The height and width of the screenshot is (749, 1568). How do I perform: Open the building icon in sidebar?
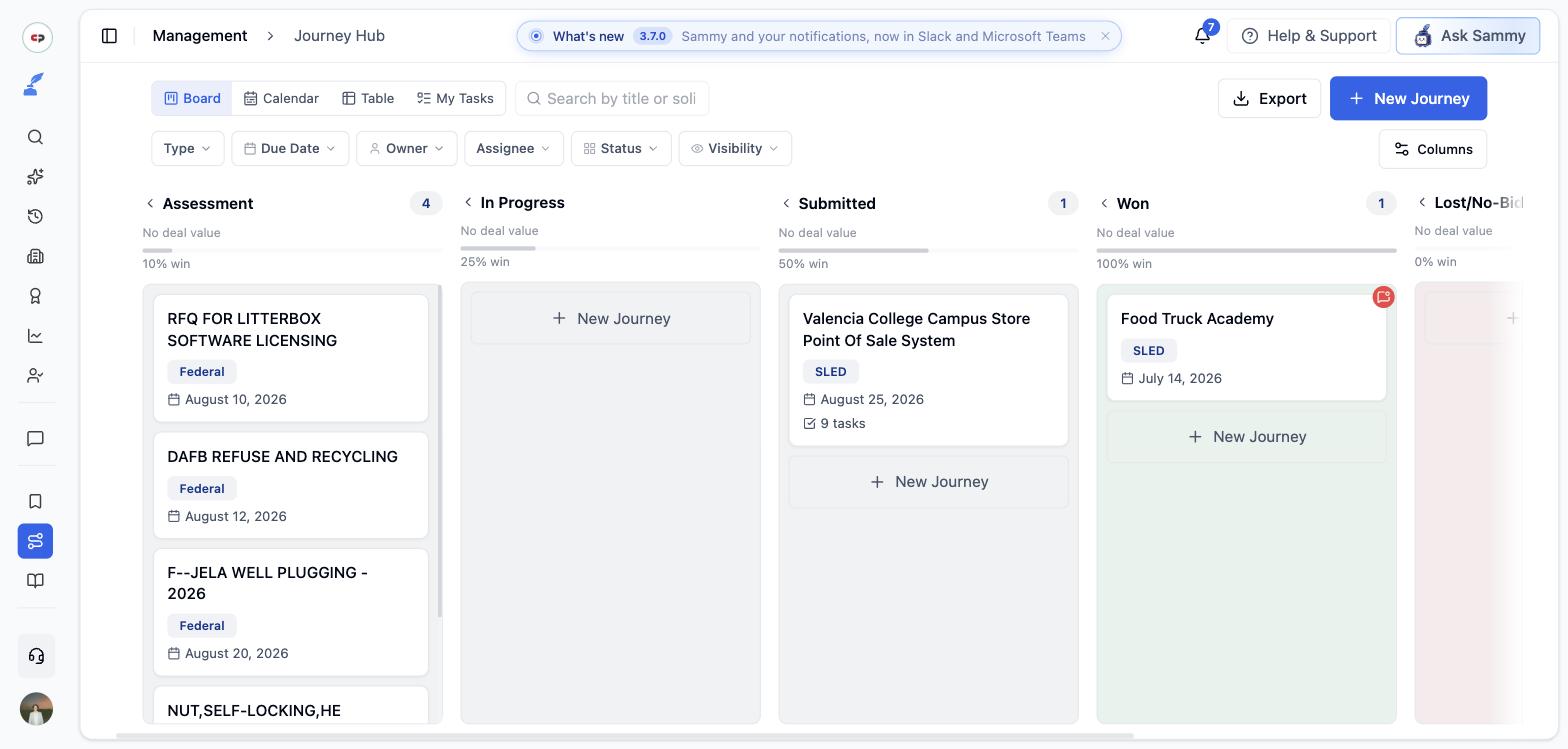coord(35,257)
